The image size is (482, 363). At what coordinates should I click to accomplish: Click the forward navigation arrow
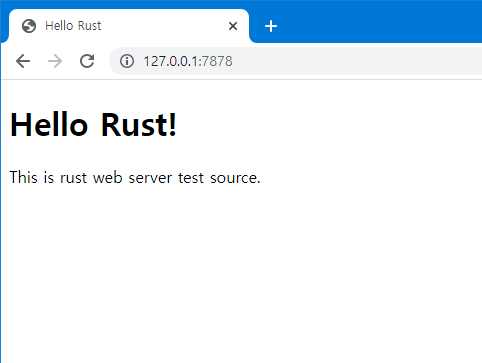point(55,61)
